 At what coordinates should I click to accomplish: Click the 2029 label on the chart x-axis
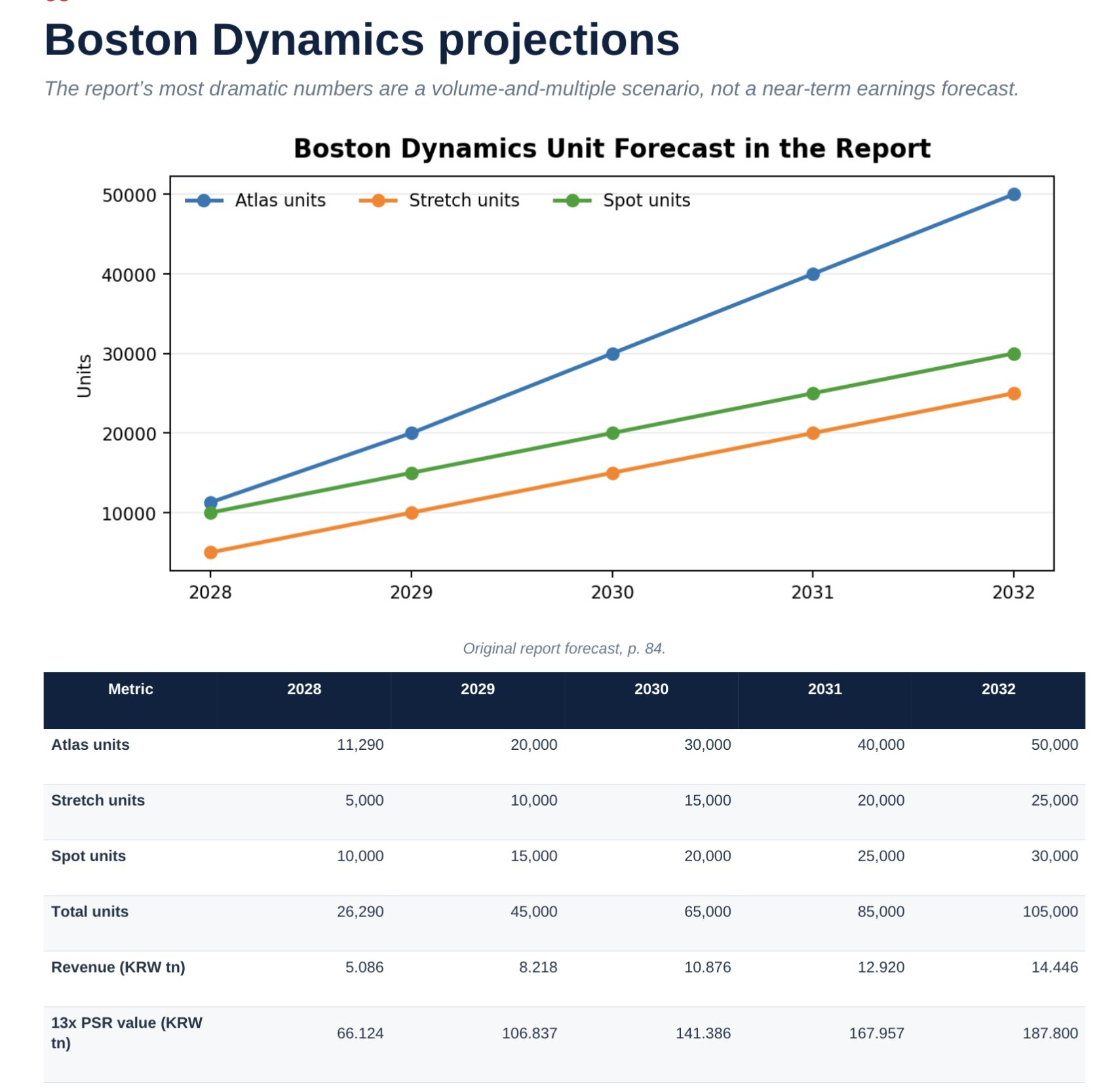point(412,593)
